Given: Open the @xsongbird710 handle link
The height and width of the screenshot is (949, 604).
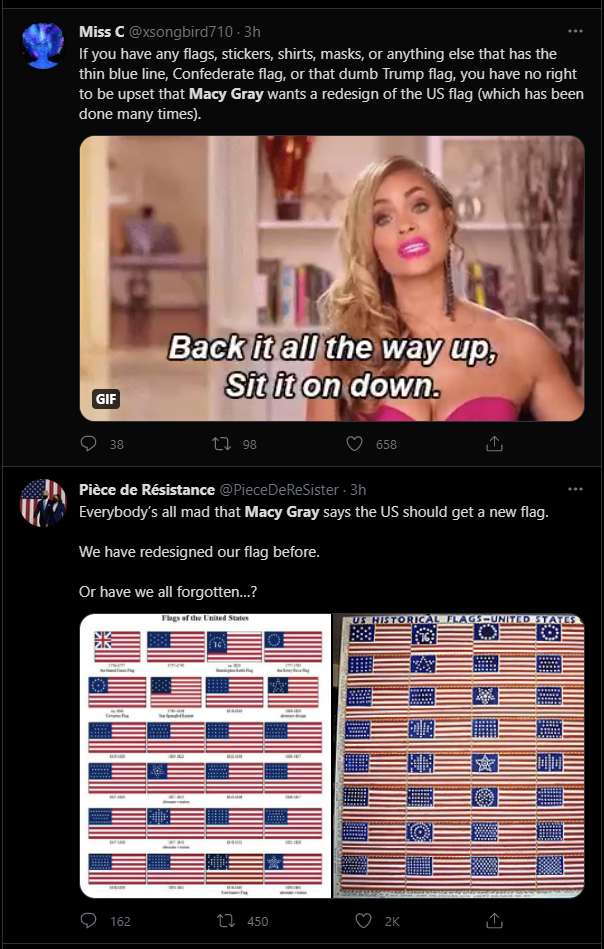Looking at the screenshot, I should coord(181,31).
